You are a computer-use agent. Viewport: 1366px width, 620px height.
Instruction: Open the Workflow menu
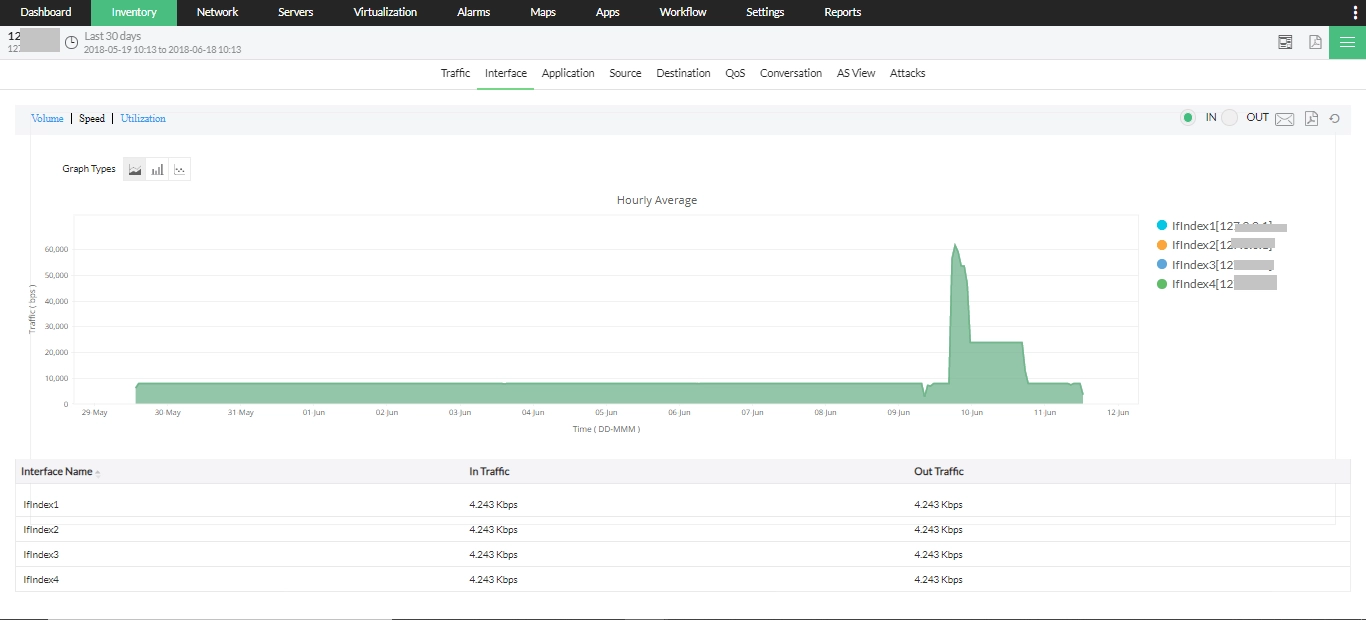683,12
